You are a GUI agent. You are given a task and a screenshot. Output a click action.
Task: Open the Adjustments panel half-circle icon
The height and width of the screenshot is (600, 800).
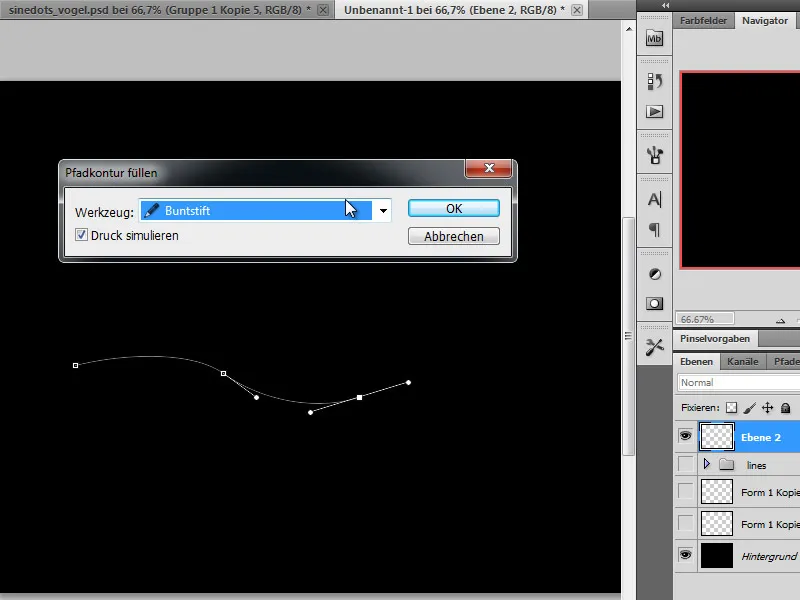655,274
